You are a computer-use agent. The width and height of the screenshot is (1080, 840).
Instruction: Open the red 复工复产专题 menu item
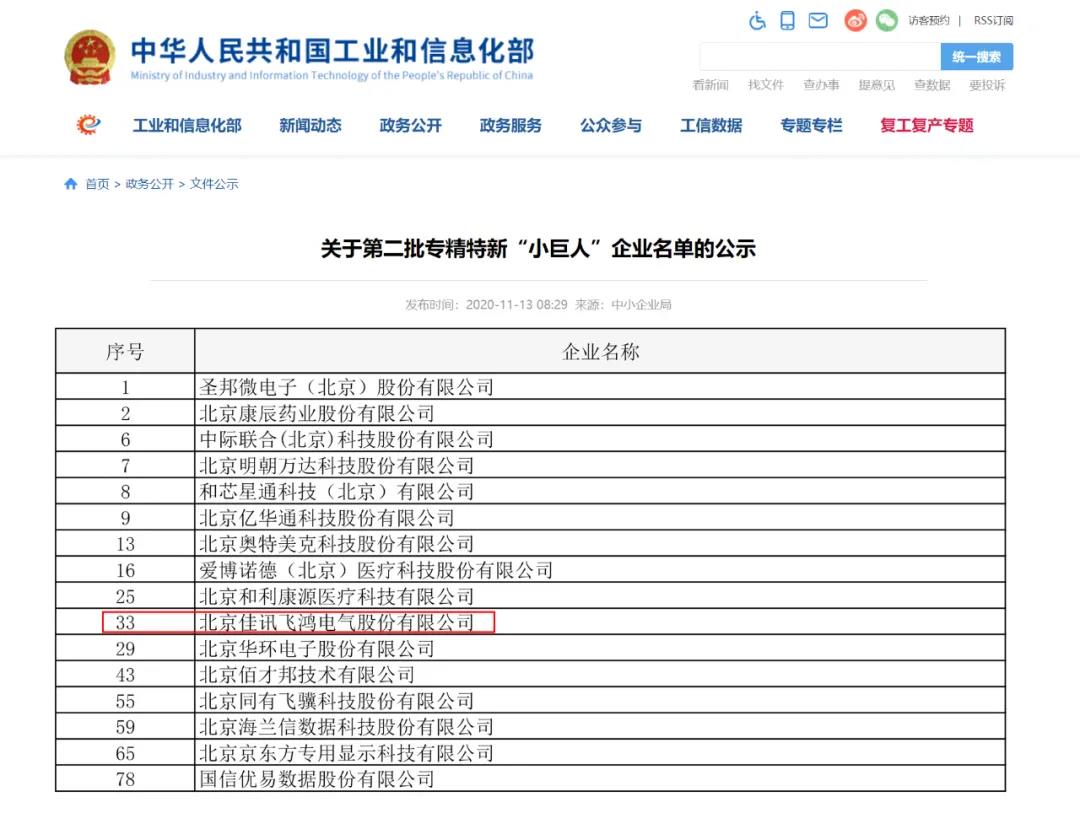(926, 126)
